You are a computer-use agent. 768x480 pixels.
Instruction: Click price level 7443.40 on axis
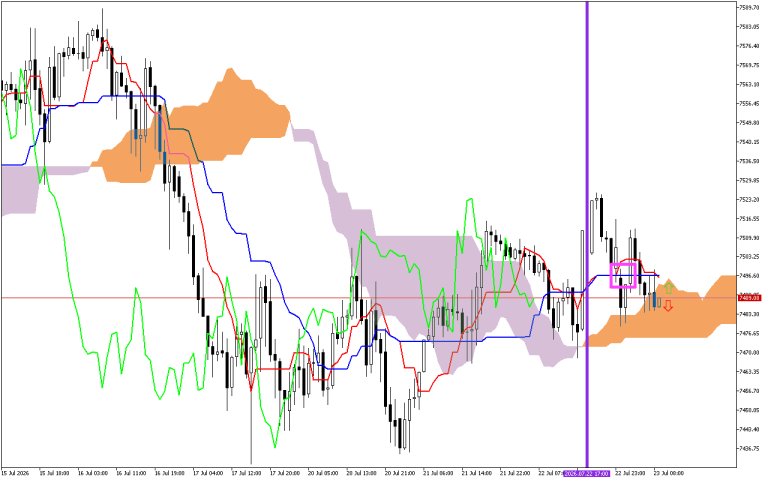[749, 430]
